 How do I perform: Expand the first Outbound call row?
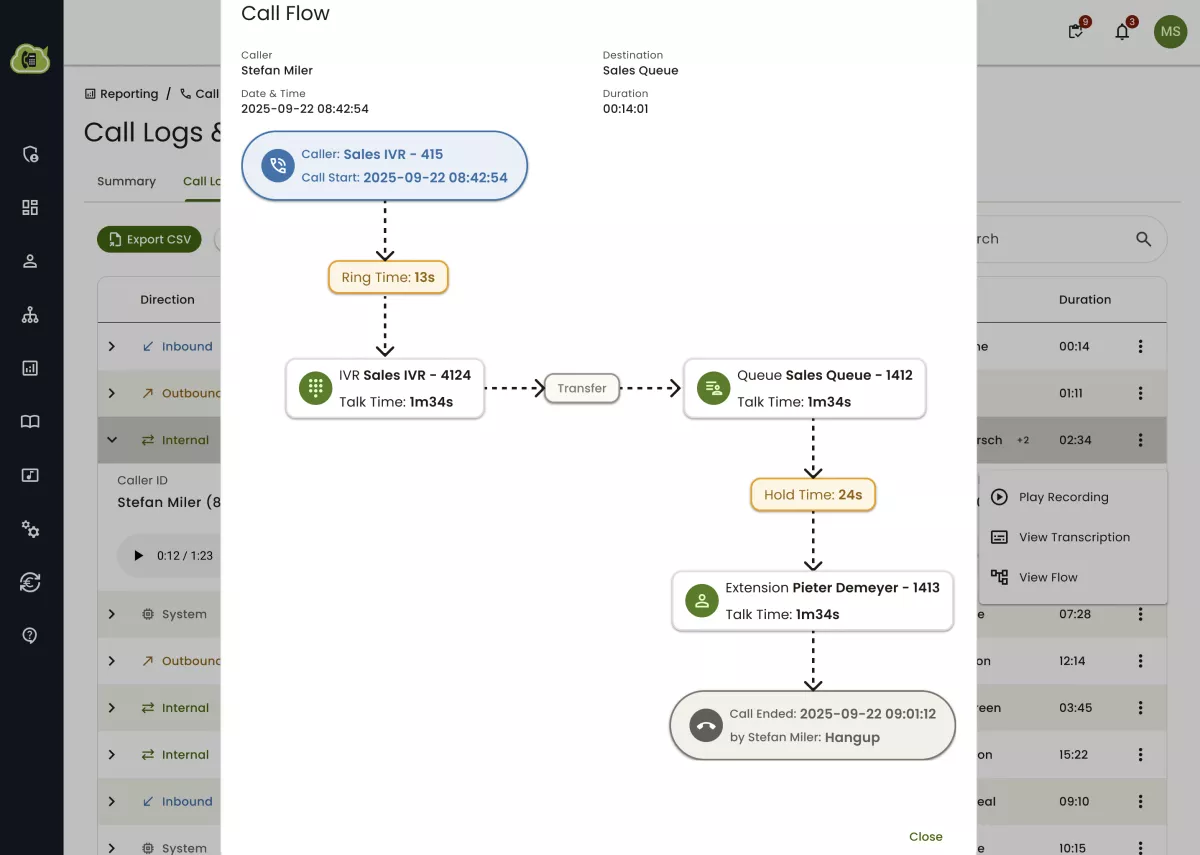[x=112, y=393]
